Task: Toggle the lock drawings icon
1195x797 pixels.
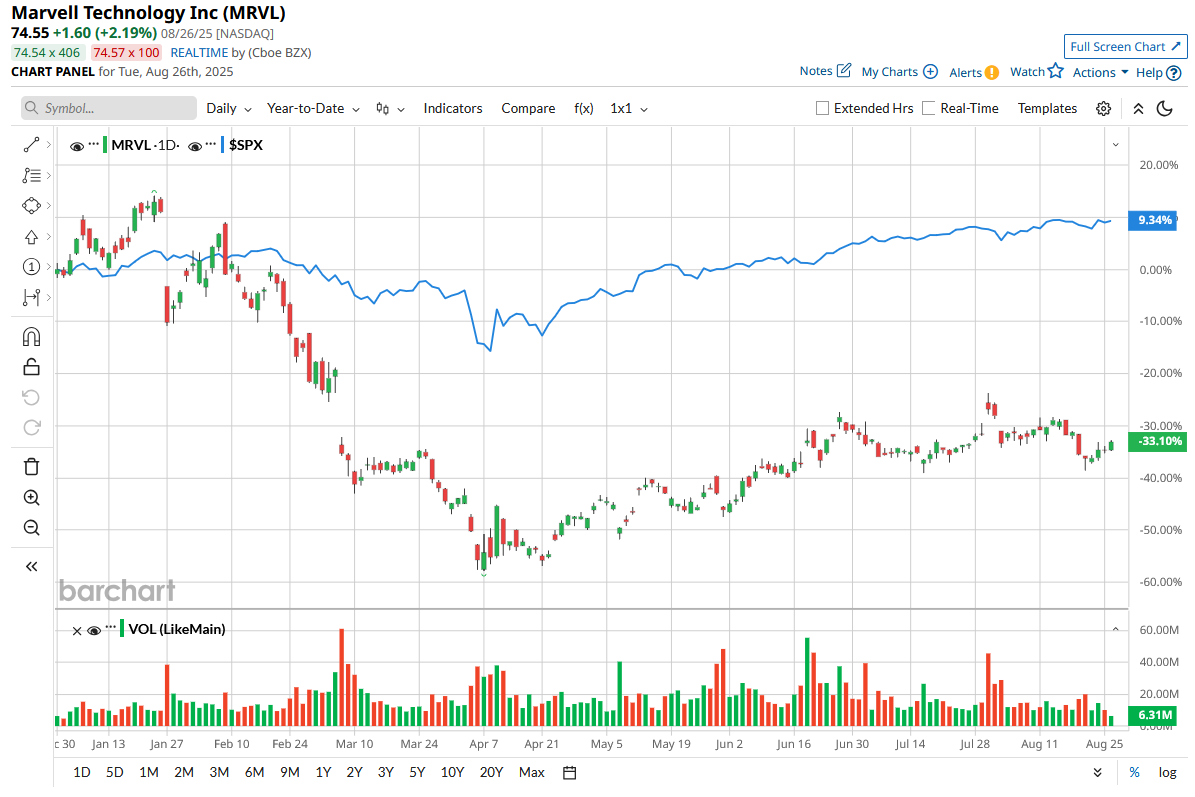Action: point(31,367)
